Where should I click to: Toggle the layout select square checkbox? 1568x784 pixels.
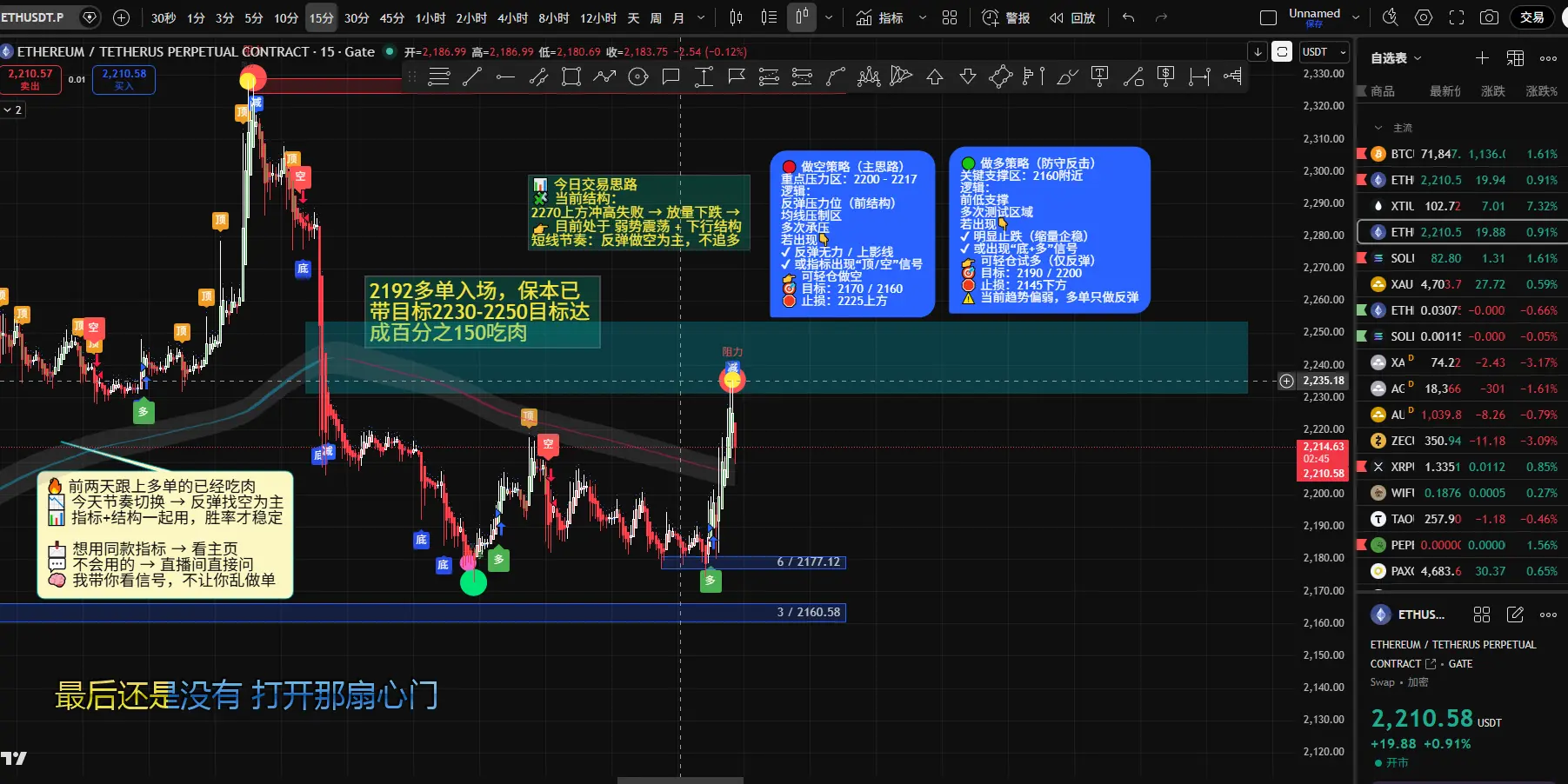1268,17
